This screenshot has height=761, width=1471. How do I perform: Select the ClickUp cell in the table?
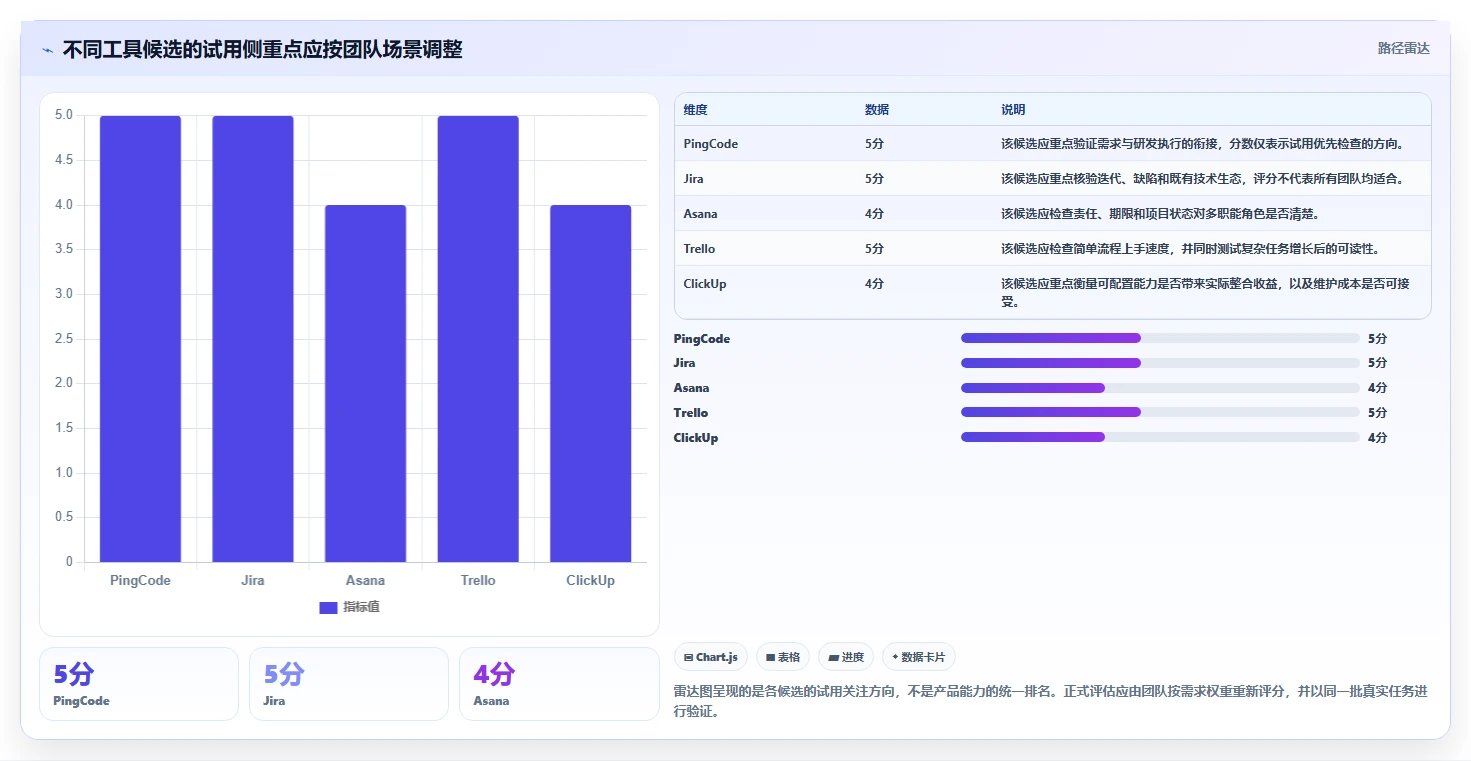(705, 284)
